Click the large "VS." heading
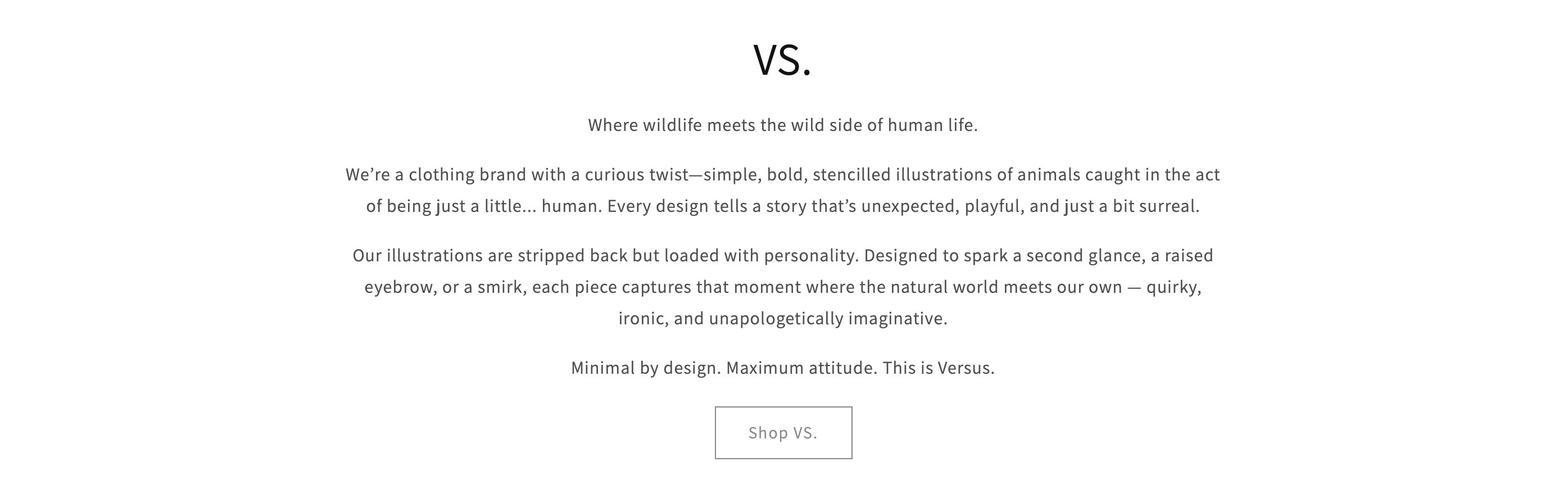This screenshot has width=1568, height=498. coord(783,60)
